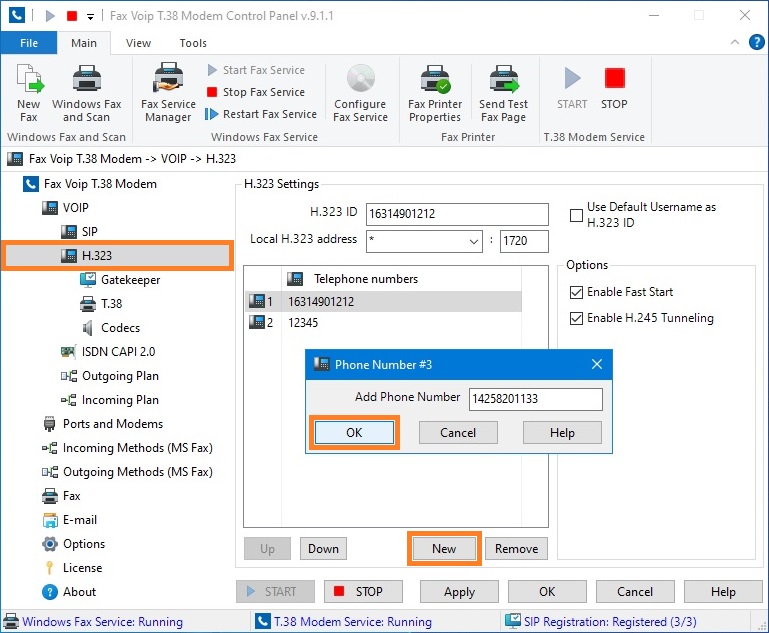This screenshot has height=633, width=769.
Task: Click the New Fax ribbon icon
Action: coord(29,93)
